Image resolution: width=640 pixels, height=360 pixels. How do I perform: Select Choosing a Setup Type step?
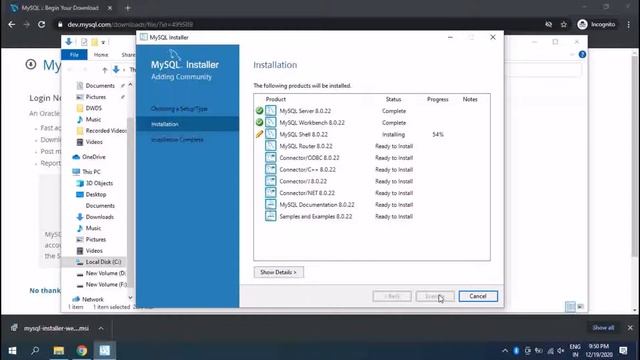click(179, 109)
